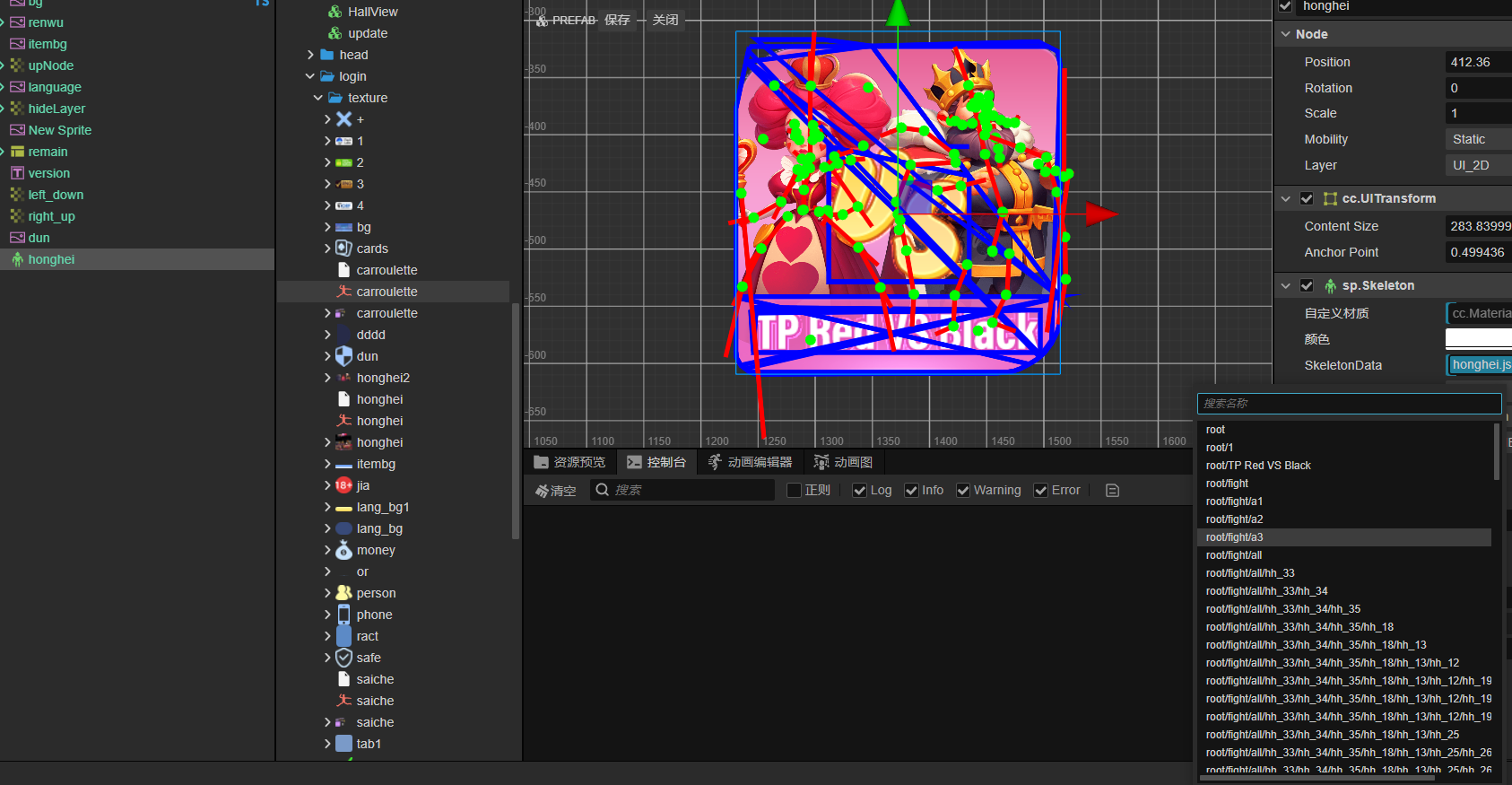Click the 18+ icon beside jia
Image resolution: width=1512 pixels, height=785 pixels.
[343, 485]
